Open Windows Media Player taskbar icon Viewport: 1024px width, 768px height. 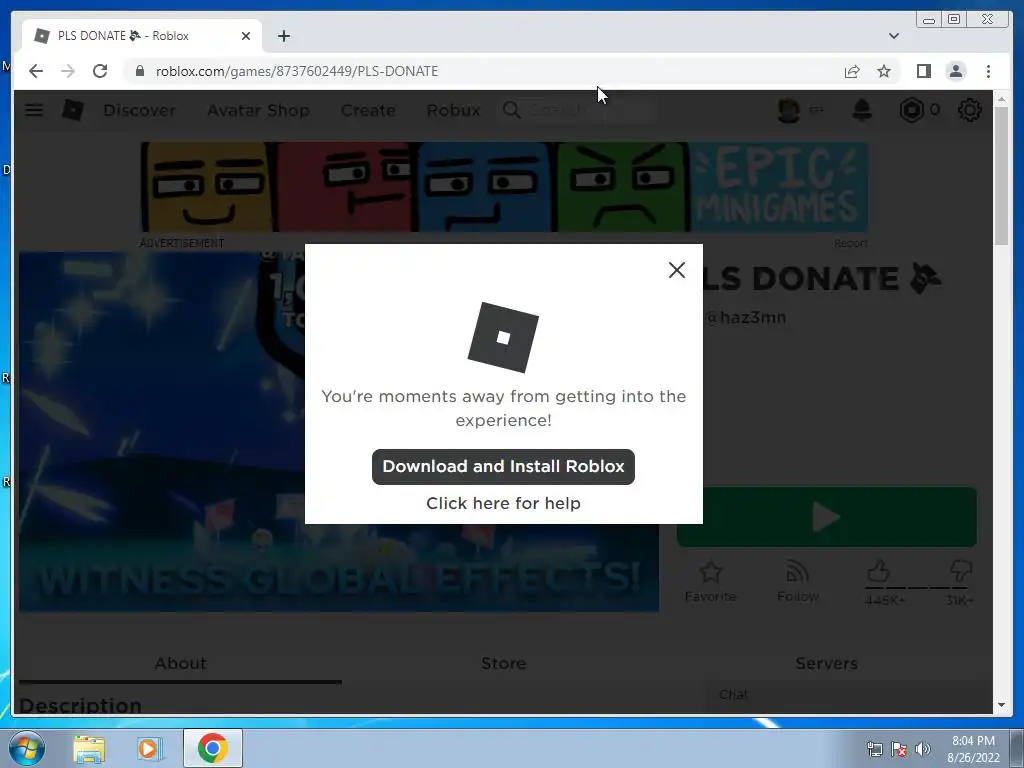point(149,748)
